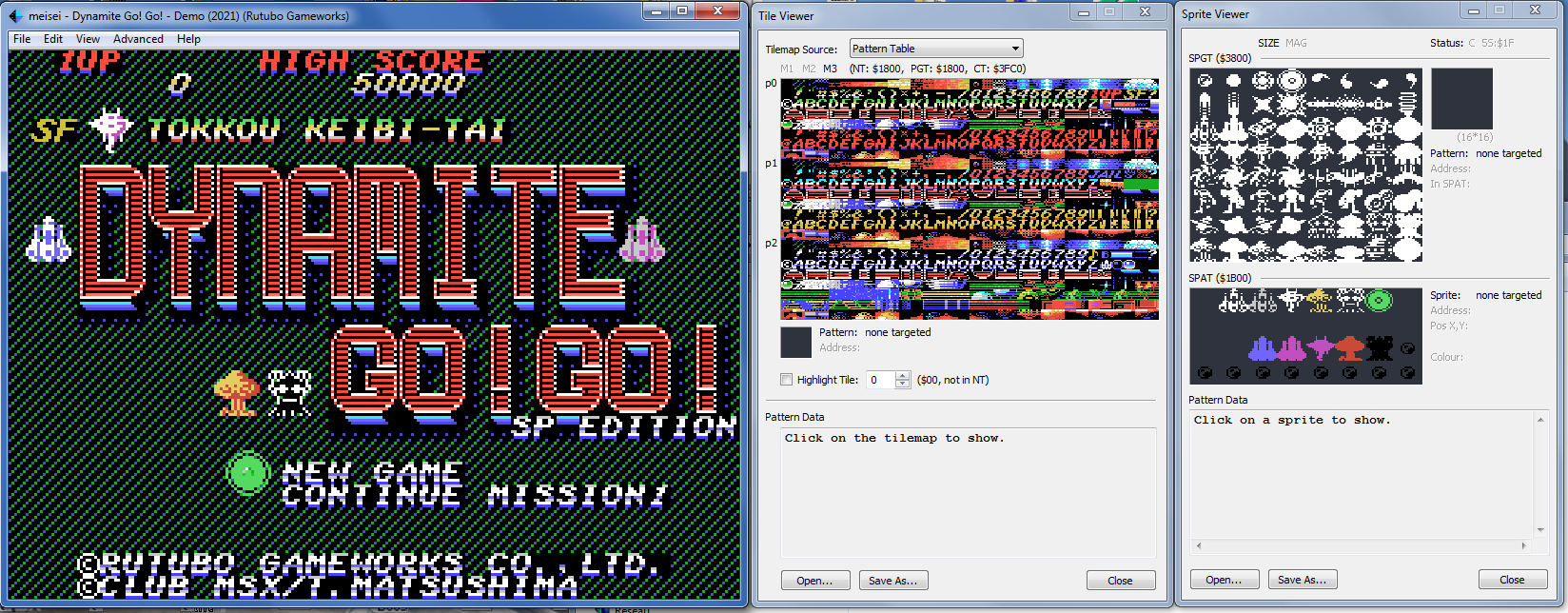Image resolution: width=1568 pixels, height=613 pixels.
Task: Decrease the Highlight Tile value with down arrow
Action: pos(903,385)
